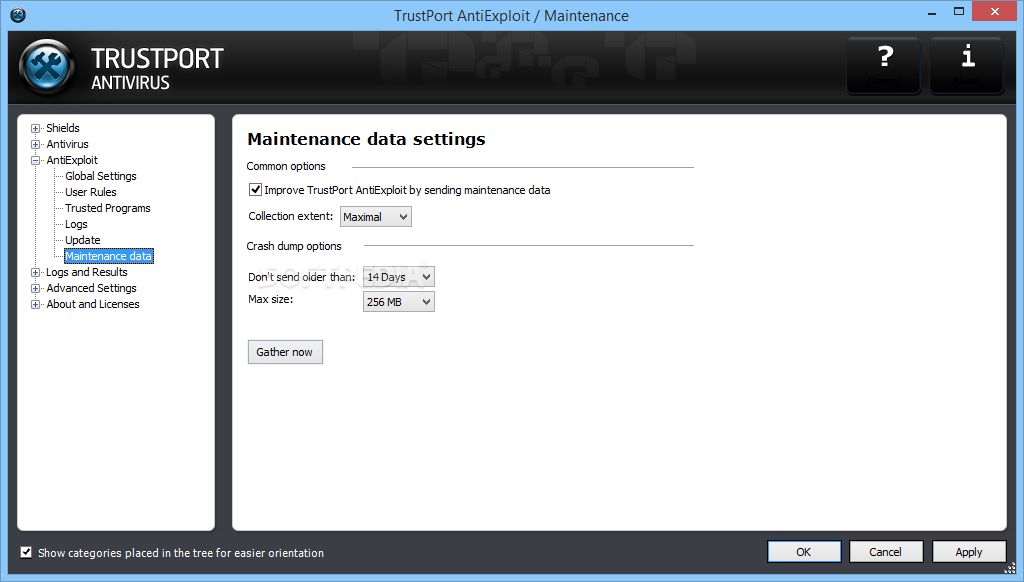The image size is (1024, 582).
Task: Select the About and Licenses label
Action: point(93,304)
